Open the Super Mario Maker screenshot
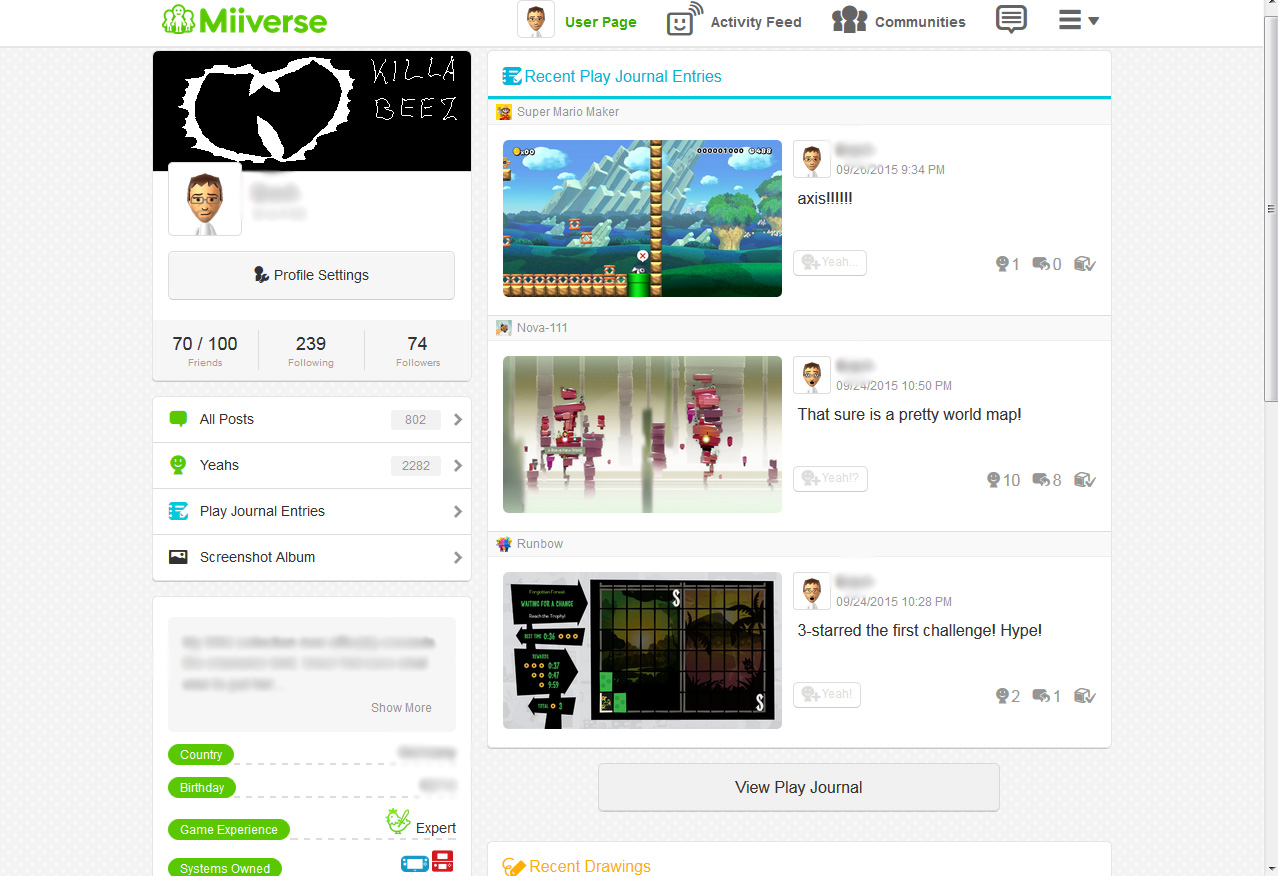Image resolution: width=1278 pixels, height=876 pixels. [x=642, y=218]
